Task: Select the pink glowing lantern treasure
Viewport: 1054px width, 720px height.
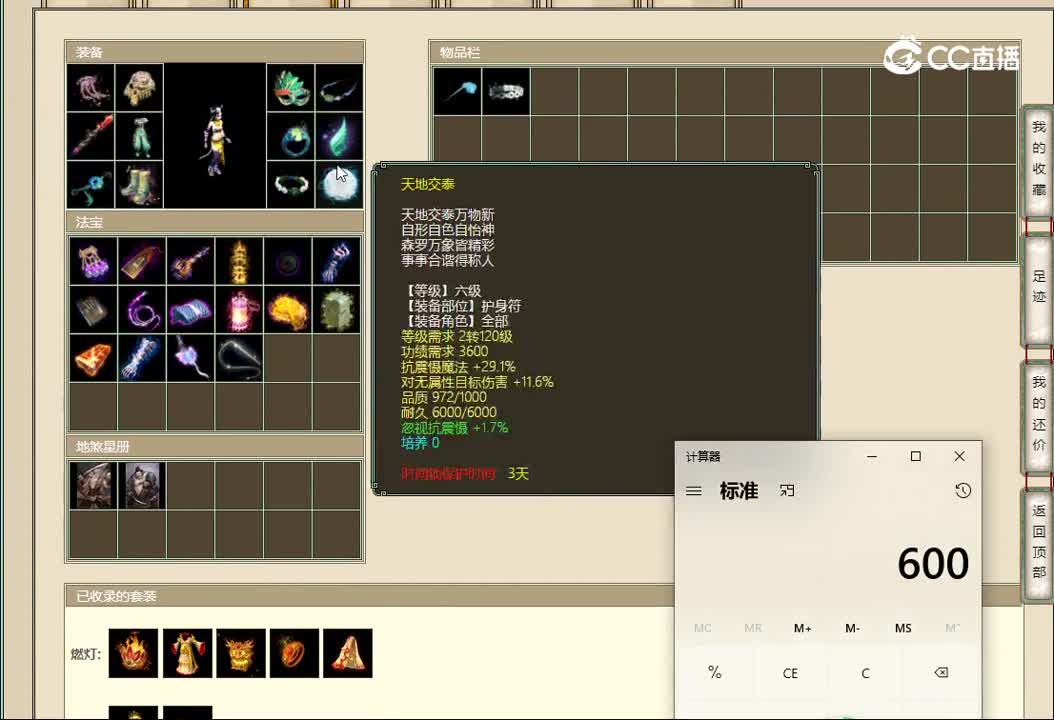Action: coord(239,309)
